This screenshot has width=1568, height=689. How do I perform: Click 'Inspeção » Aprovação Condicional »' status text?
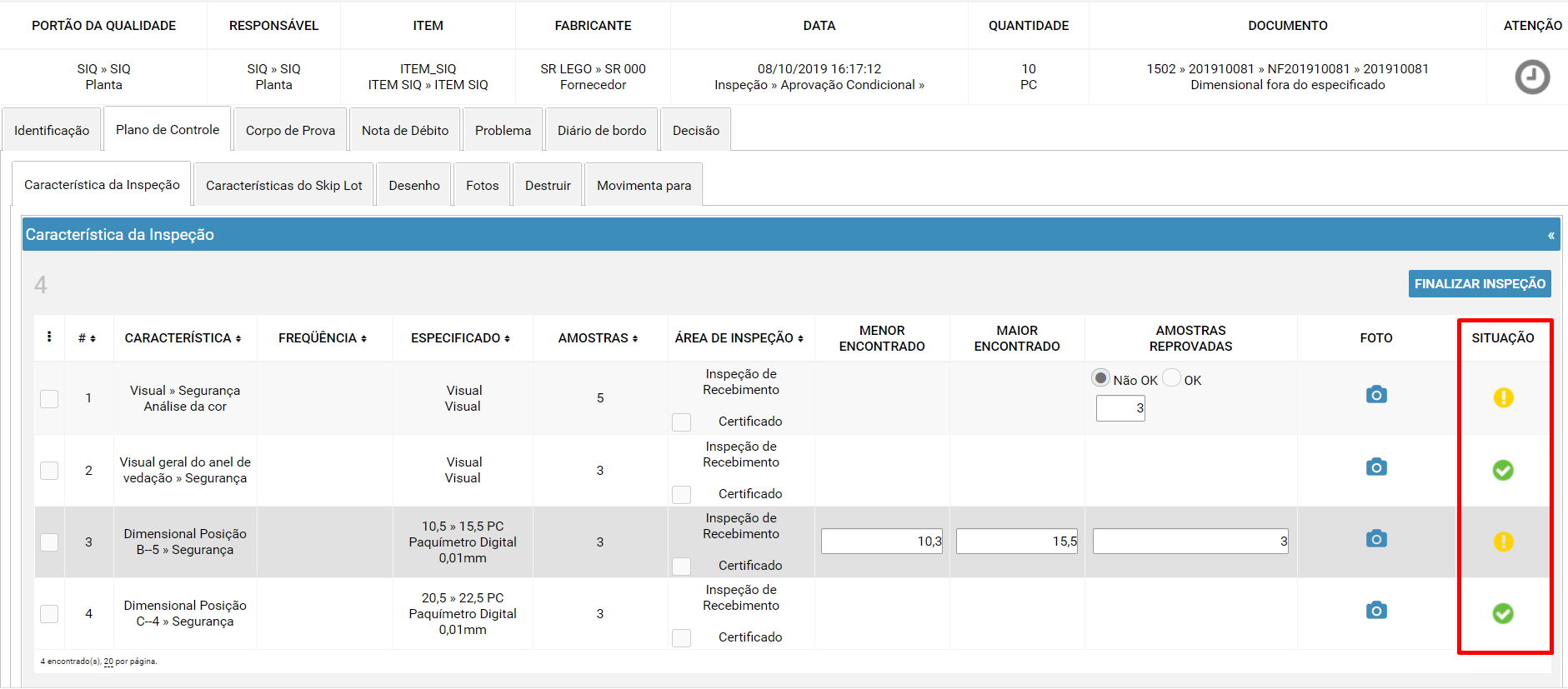[x=819, y=85]
